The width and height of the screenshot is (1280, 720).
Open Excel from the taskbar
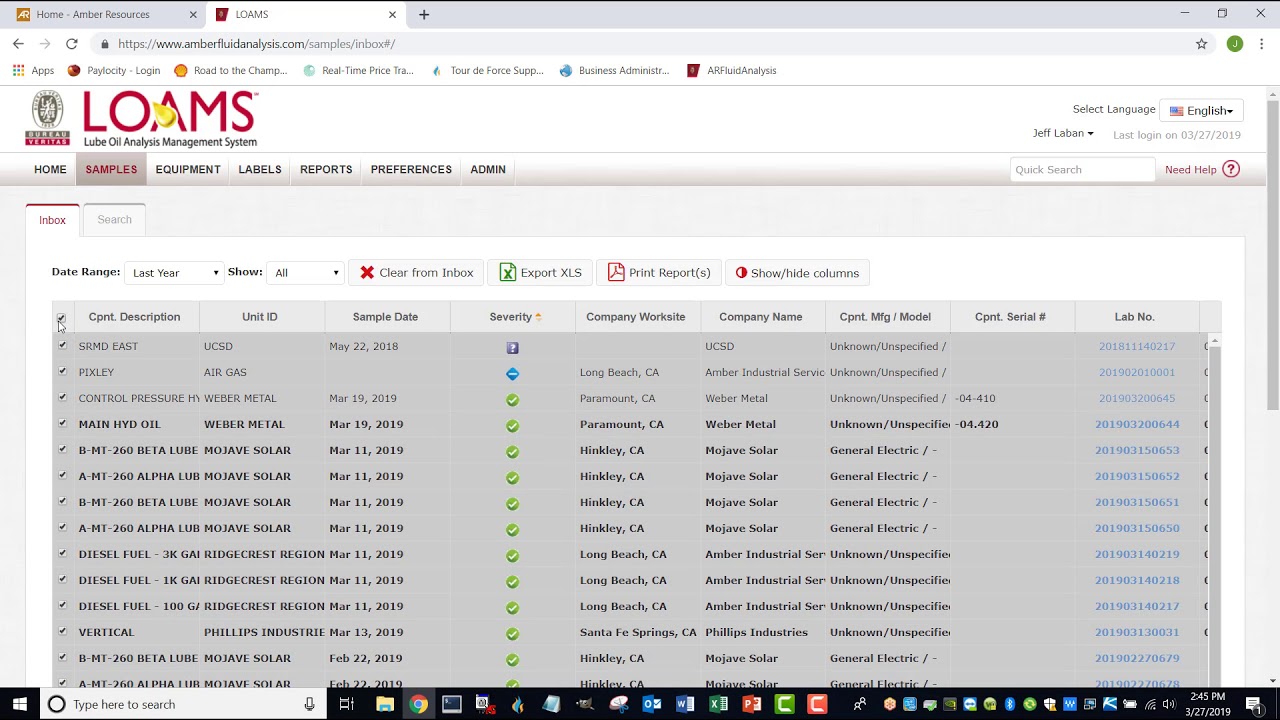718,704
